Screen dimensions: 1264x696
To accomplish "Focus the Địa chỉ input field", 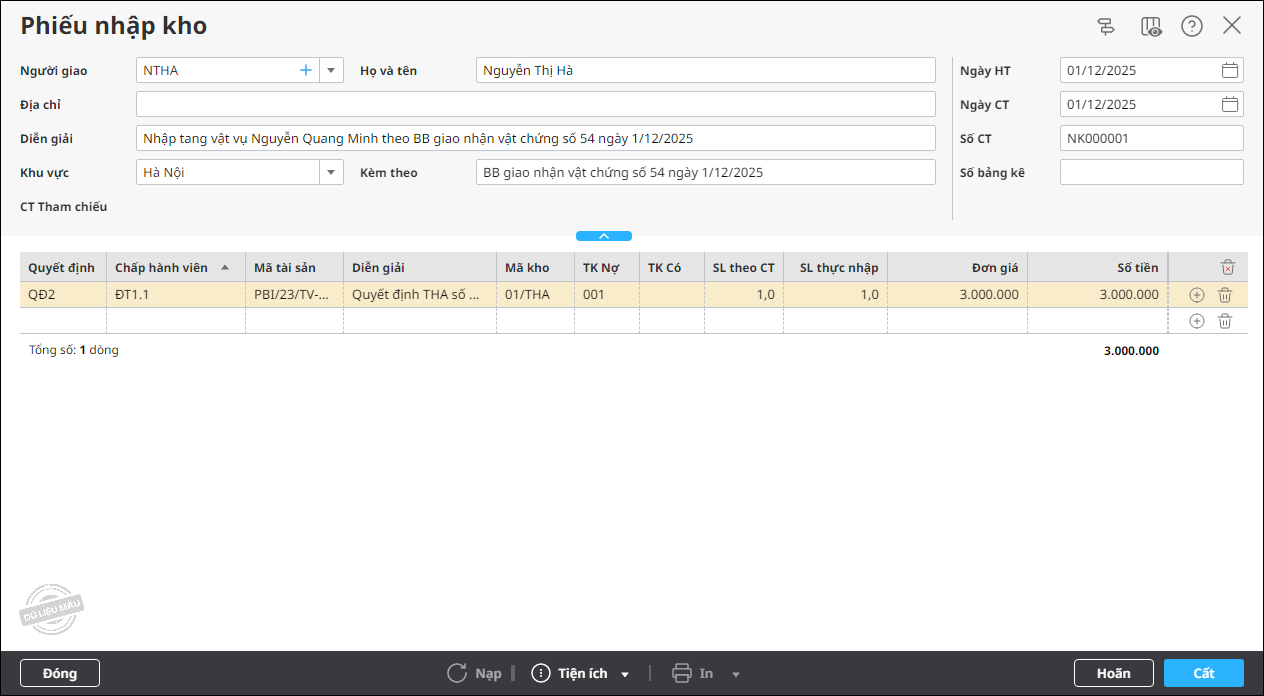I will [536, 104].
